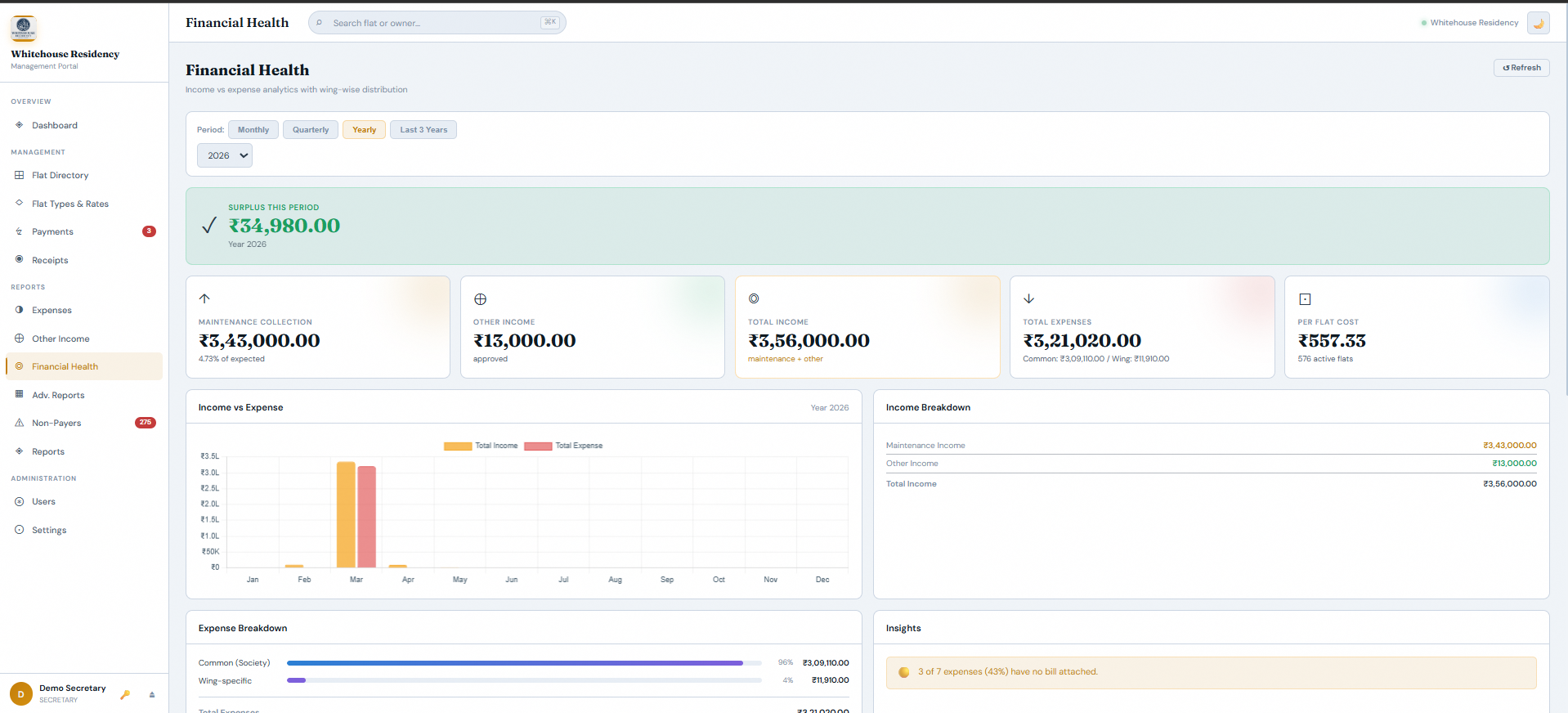1568x713 pixels.
Task: Open the year 2026 dropdown
Action: [x=225, y=155]
